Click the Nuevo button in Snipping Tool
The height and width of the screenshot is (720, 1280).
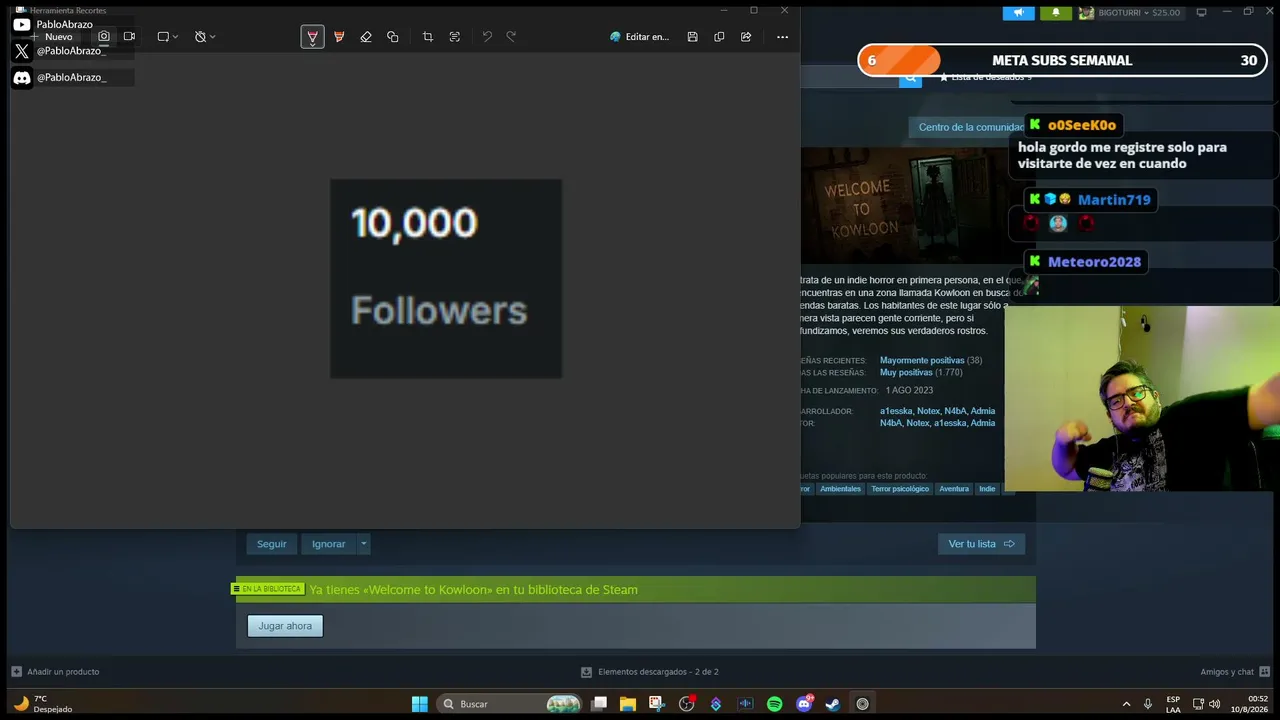click(x=52, y=37)
